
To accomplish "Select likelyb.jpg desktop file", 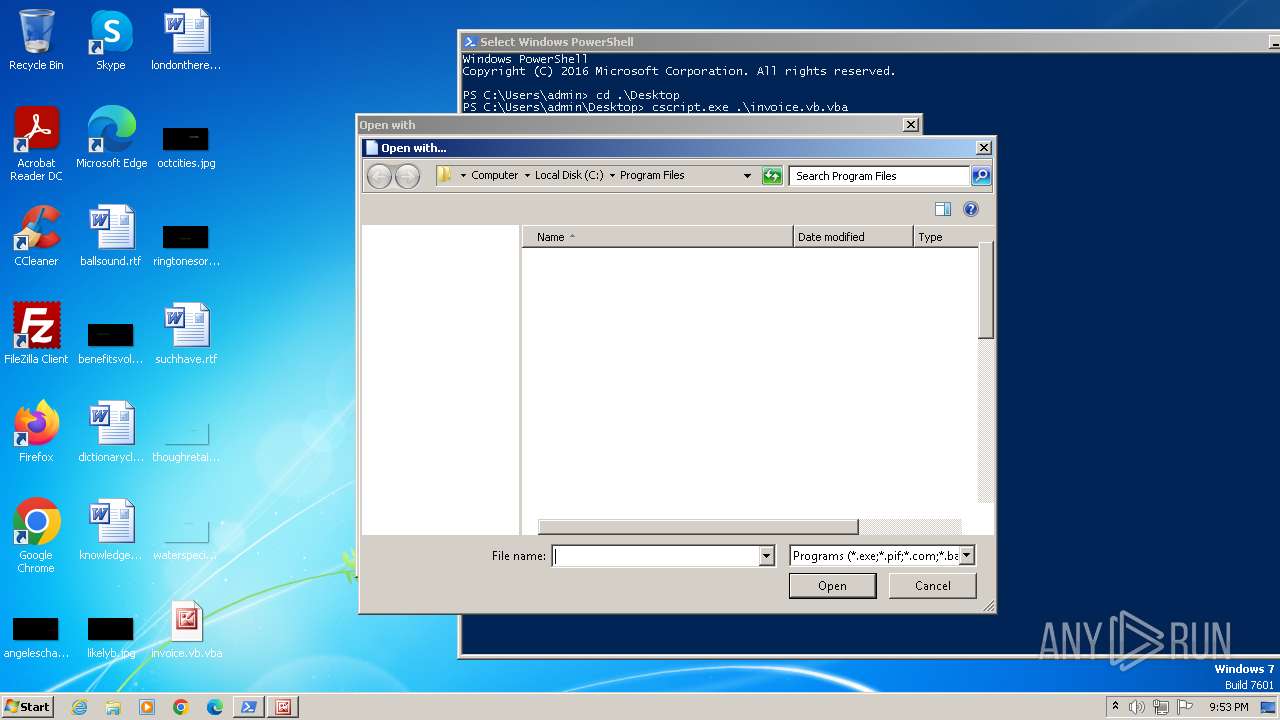I will [111, 637].
